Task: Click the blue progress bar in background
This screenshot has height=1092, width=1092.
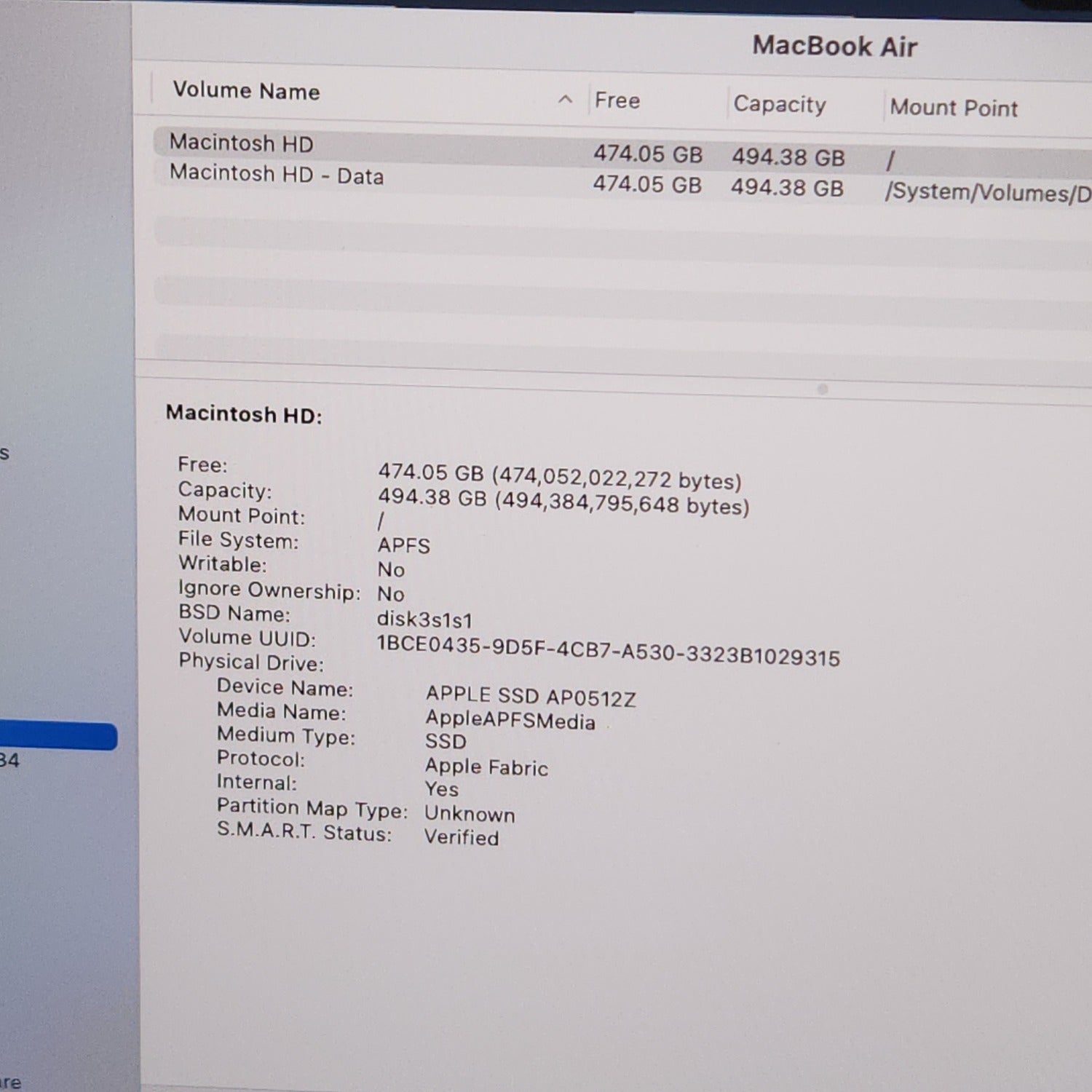Action: coord(58,737)
